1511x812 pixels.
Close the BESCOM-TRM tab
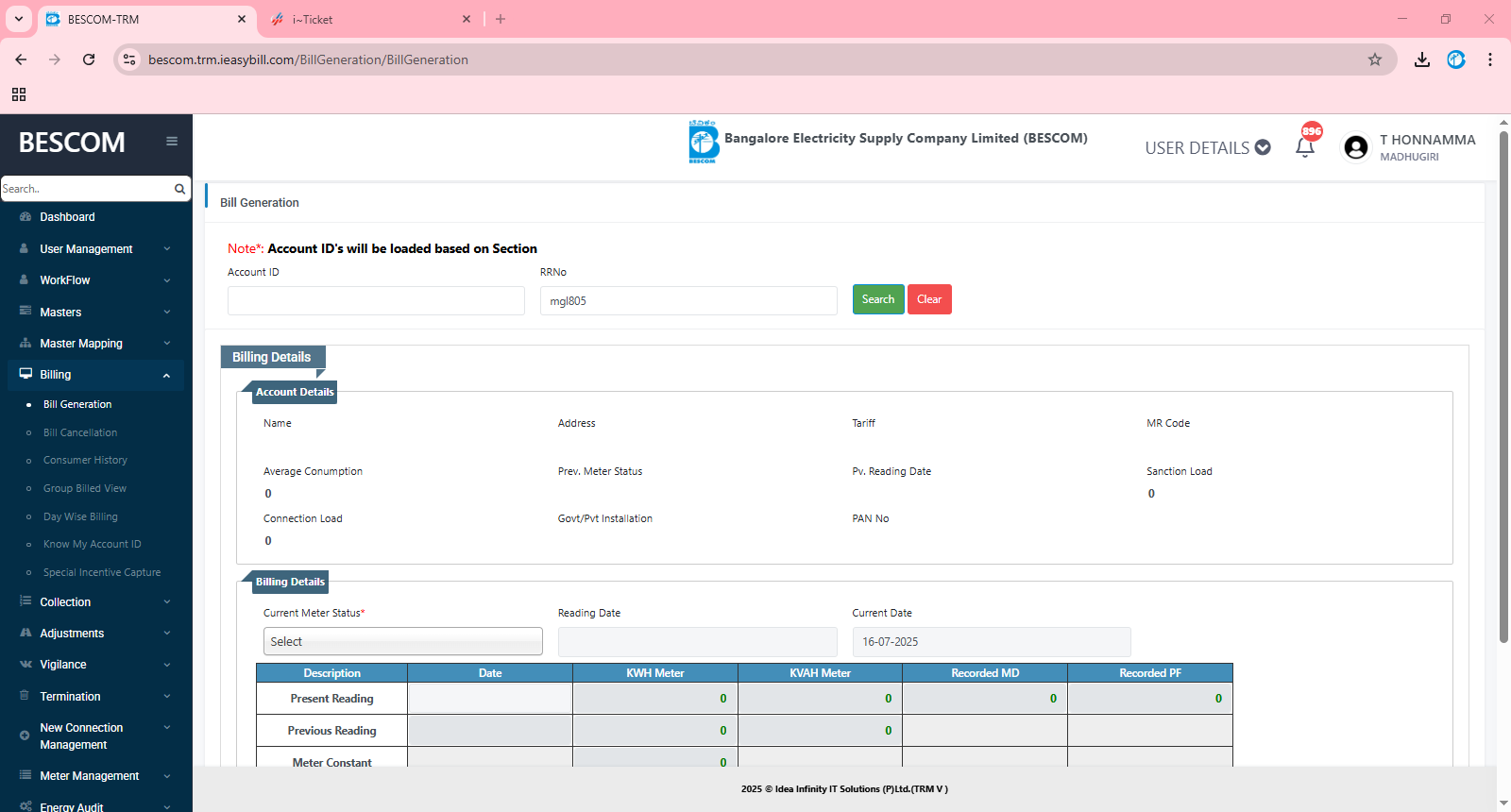coord(242,19)
